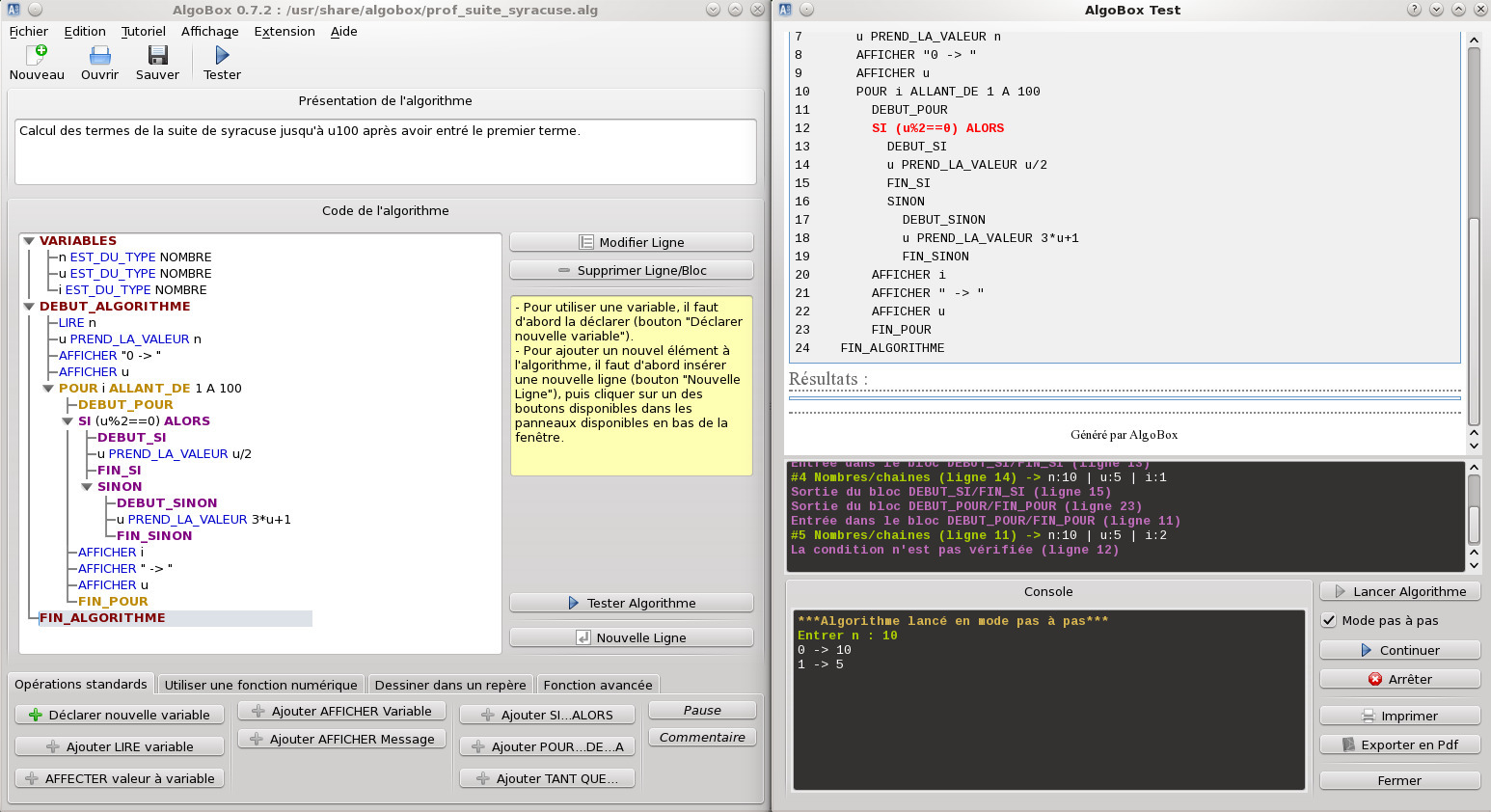Click Ajouter AFFICHER Message button

[341, 739]
